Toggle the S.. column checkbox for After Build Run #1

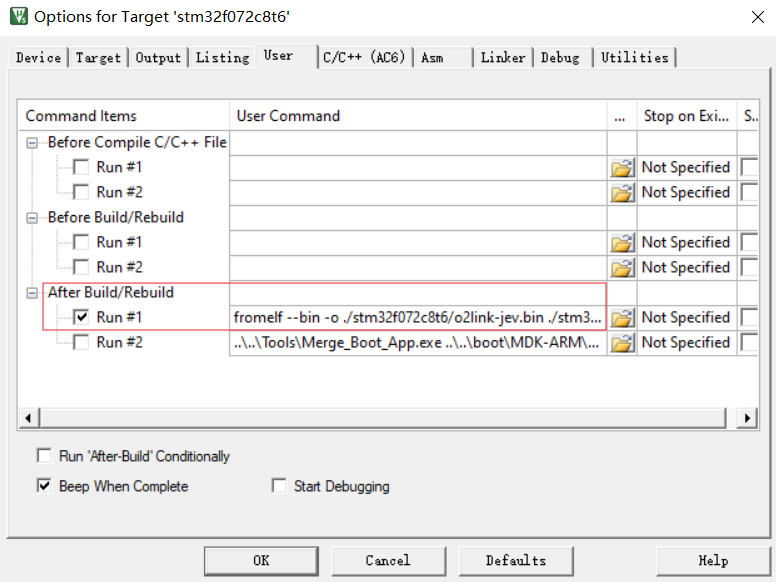749,317
